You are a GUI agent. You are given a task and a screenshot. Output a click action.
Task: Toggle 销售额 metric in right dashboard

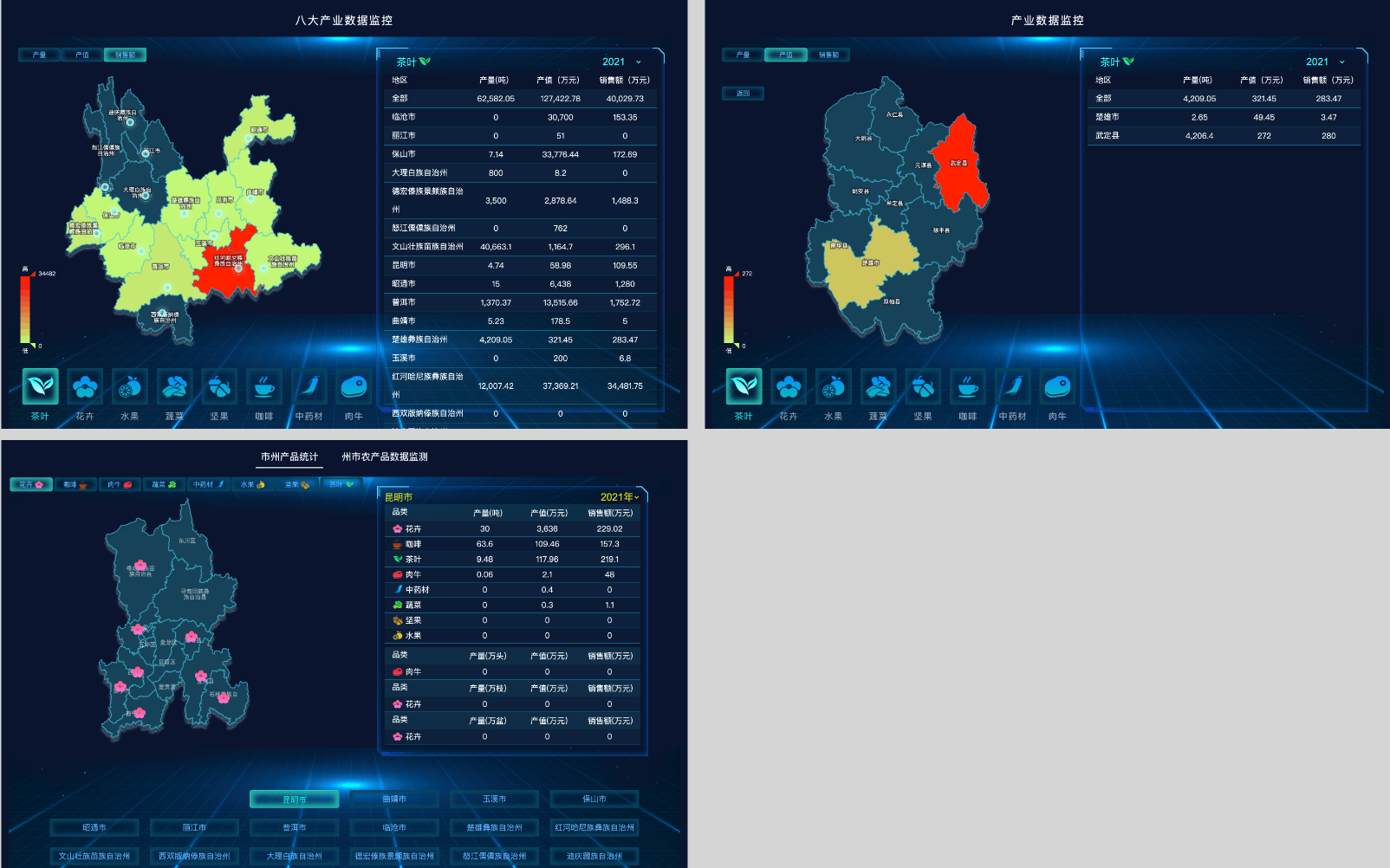(x=828, y=55)
